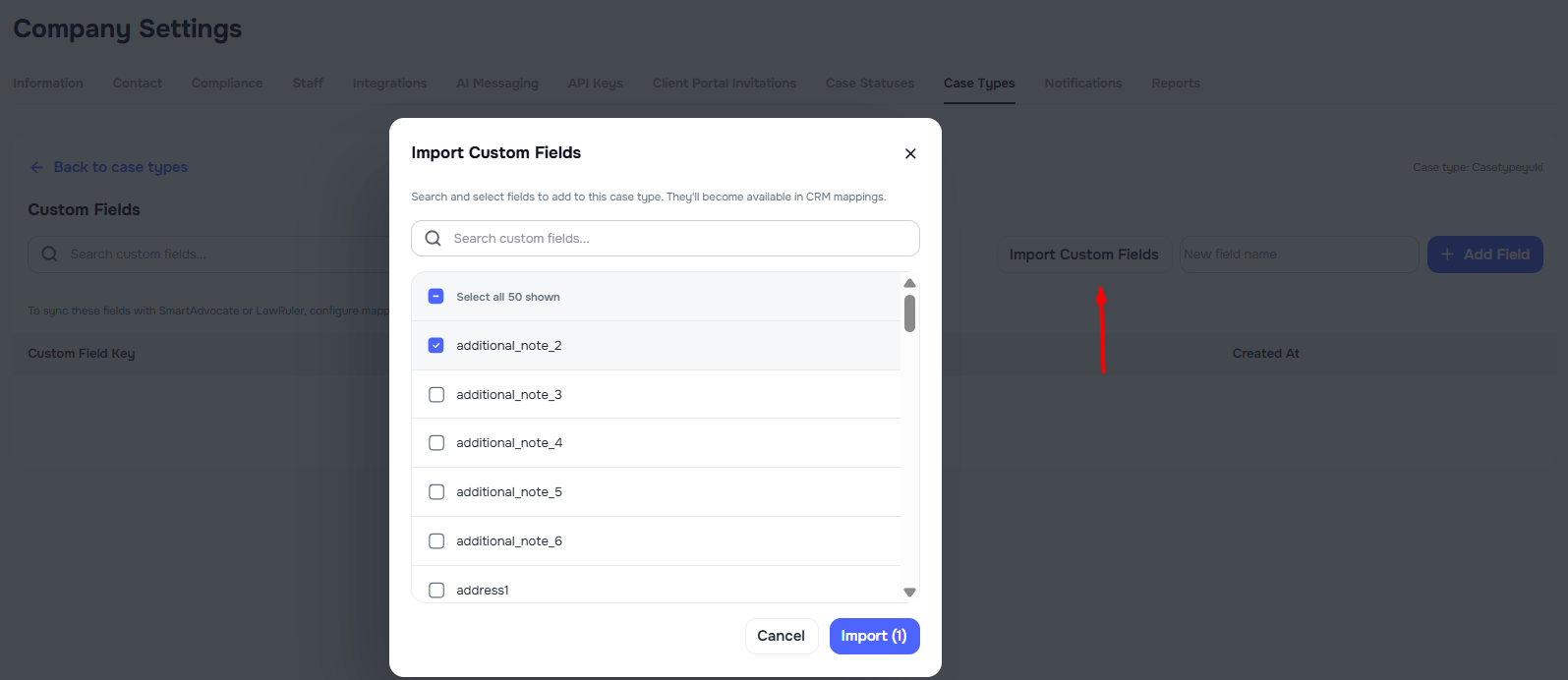The height and width of the screenshot is (680, 1568).
Task: Focus the dialog's Search custom fields input
Action: pyautogui.click(x=678, y=239)
